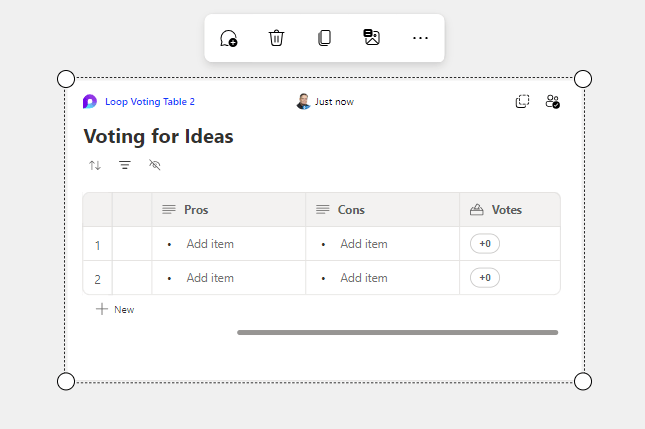
Task: Open the shared access people icon
Action: [x=552, y=101]
